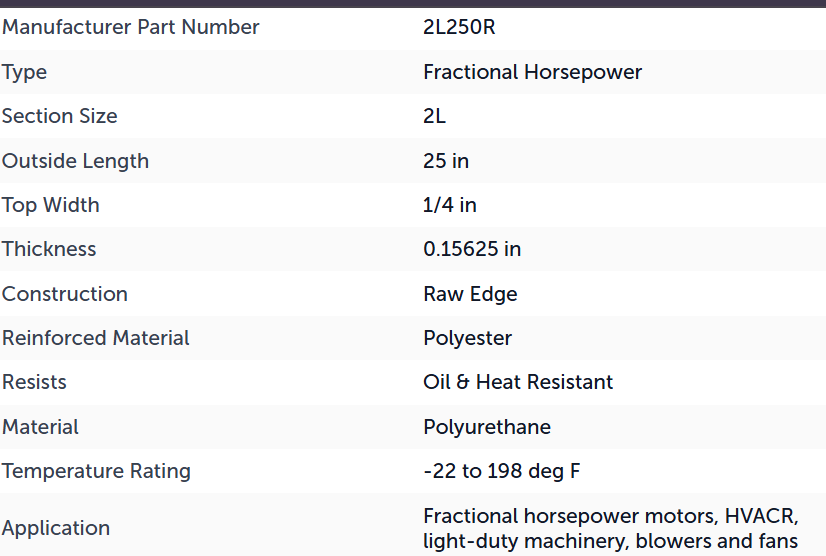Select the 0.15625 in thickness value
Viewport: 826px width, 556px height.
pyautogui.click(x=472, y=249)
